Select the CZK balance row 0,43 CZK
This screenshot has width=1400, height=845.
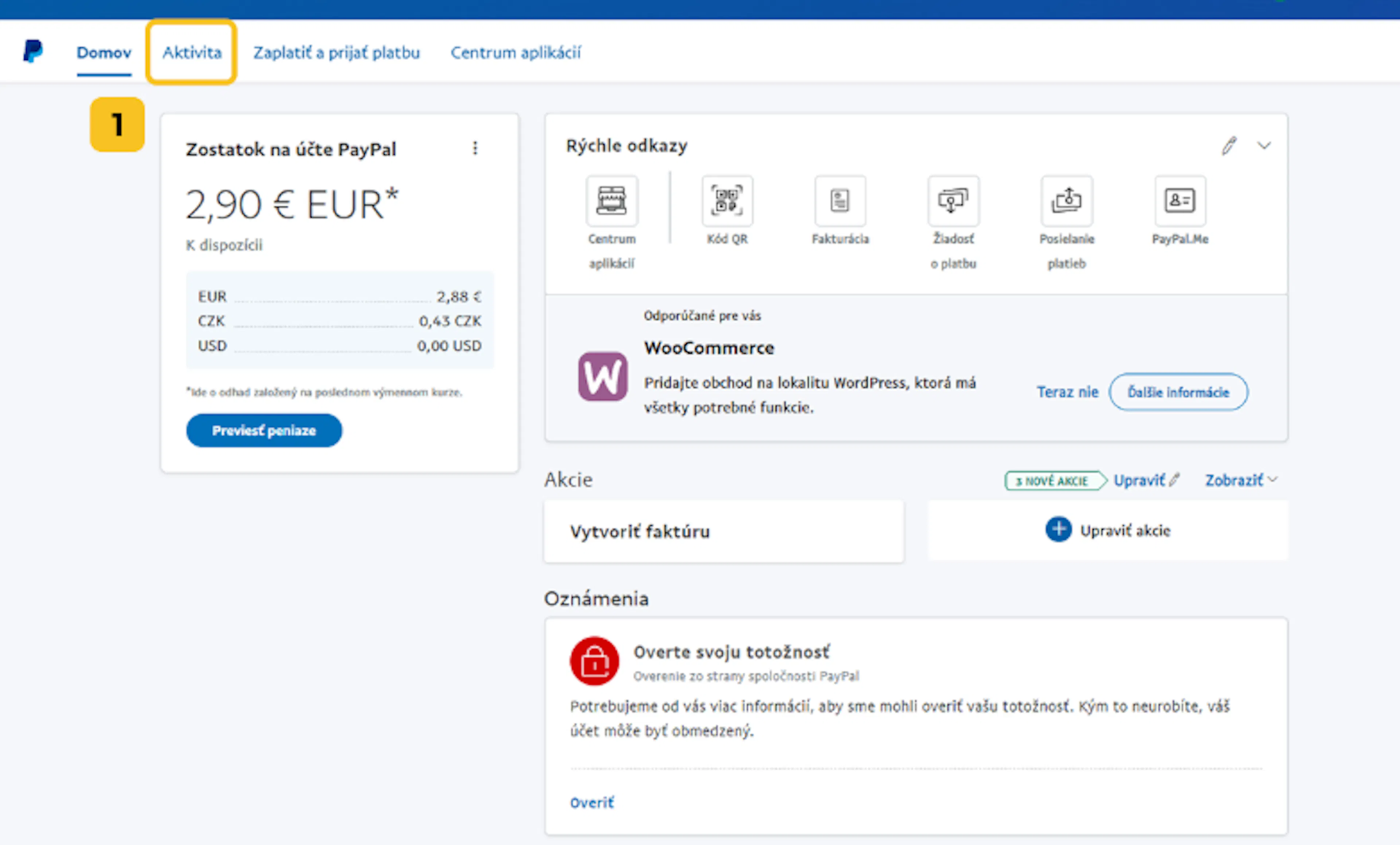coord(340,321)
